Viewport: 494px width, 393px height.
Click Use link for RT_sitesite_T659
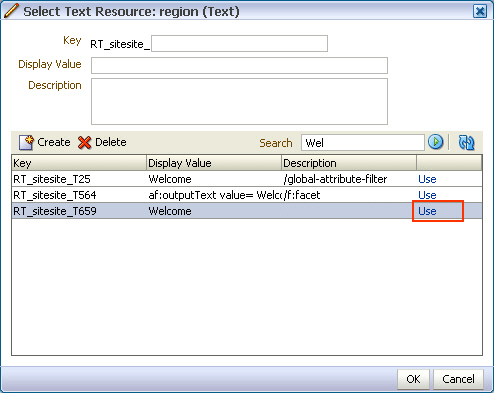tap(427, 211)
